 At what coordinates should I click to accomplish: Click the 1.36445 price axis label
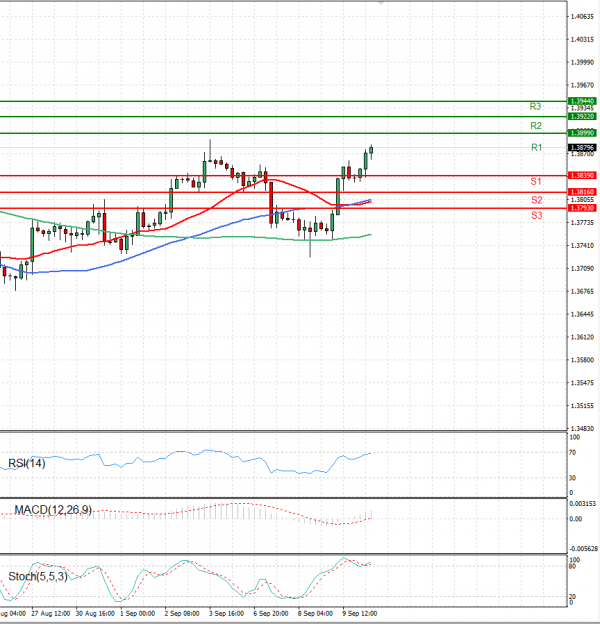tap(582, 314)
